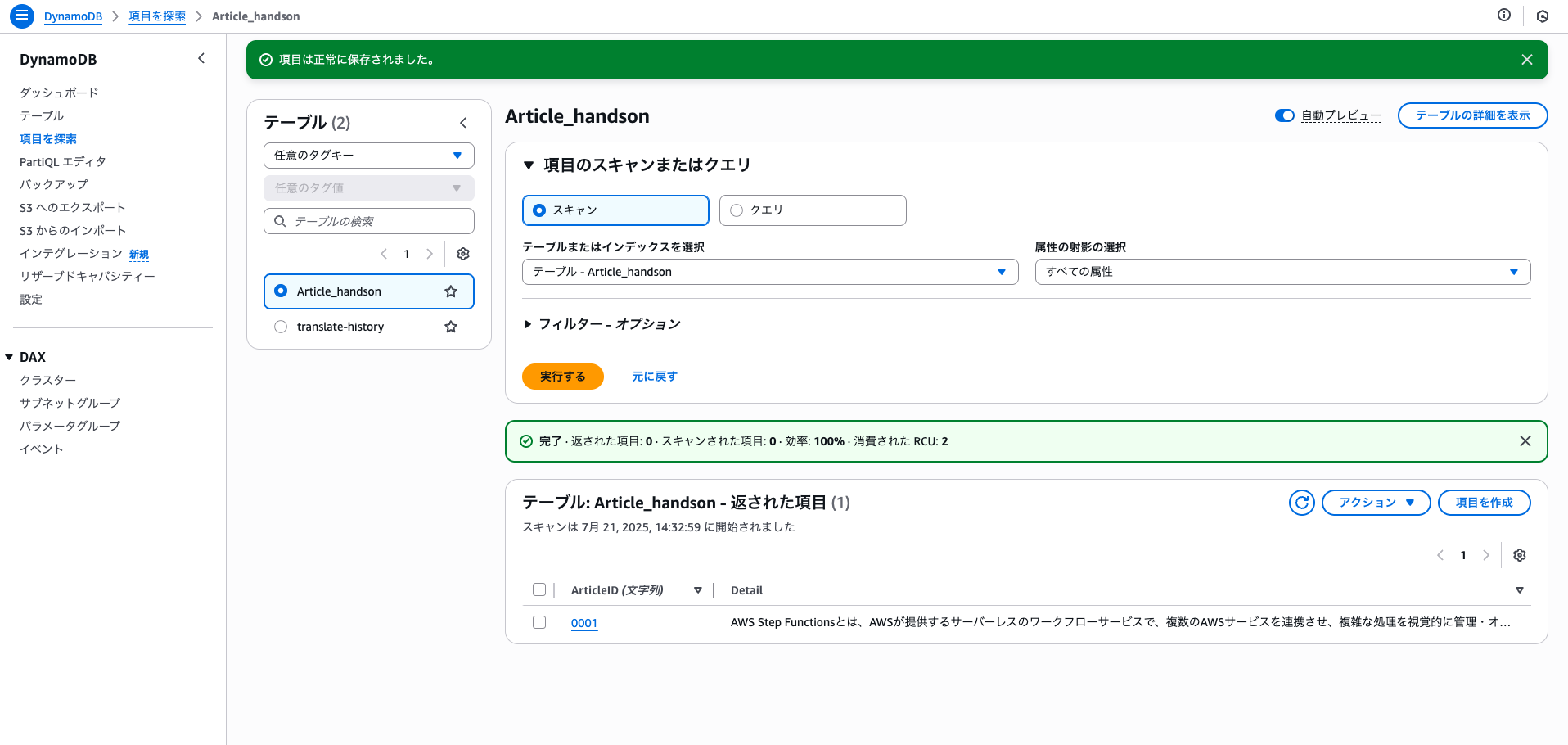Click the info icon in top bar
Image resolution: width=1568 pixels, height=745 pixels.
point(1504,15)
